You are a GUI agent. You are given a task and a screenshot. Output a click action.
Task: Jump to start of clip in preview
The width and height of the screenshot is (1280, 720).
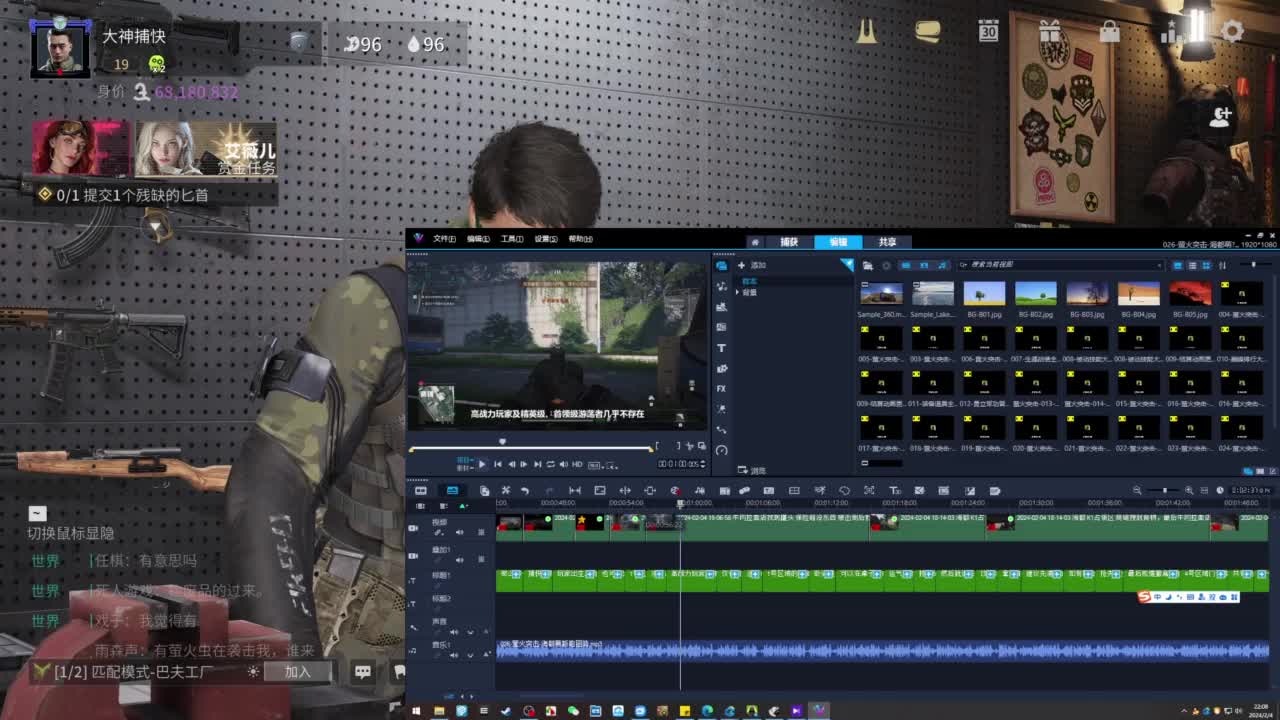(497, 464)
